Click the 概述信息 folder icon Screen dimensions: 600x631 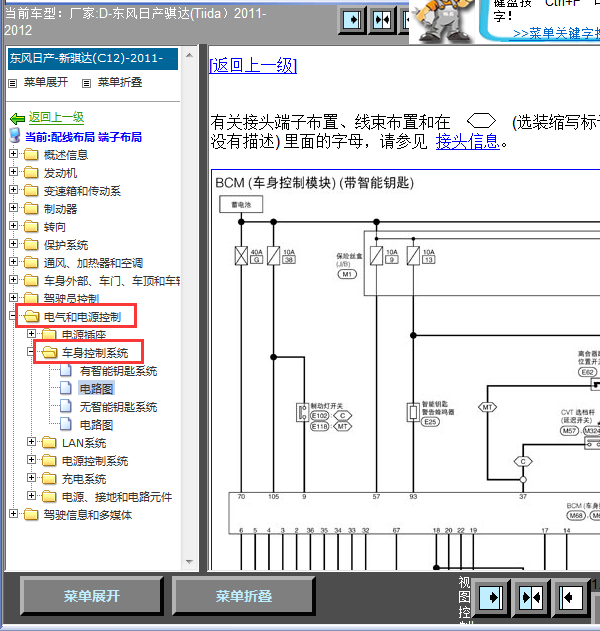(31, 155)
